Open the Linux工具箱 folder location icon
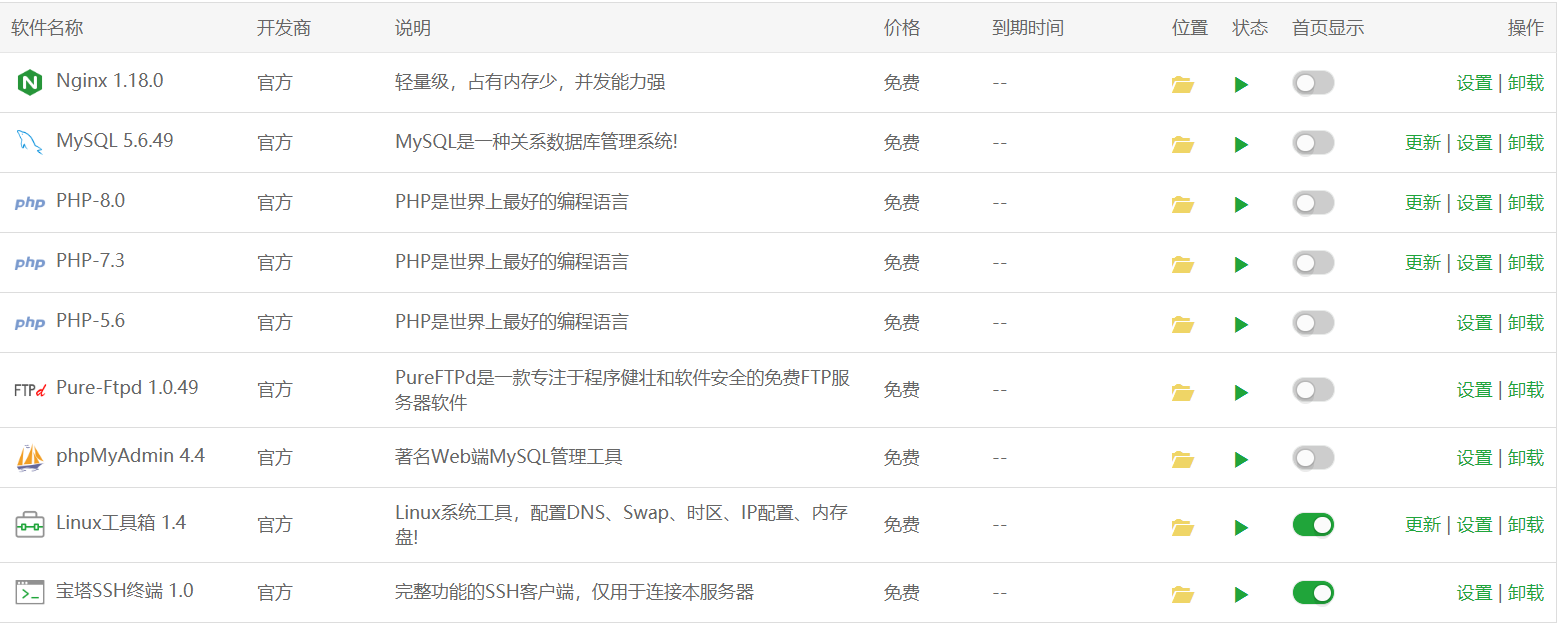This screenshot has height=631, width=1559. [x=1183, y=527]
